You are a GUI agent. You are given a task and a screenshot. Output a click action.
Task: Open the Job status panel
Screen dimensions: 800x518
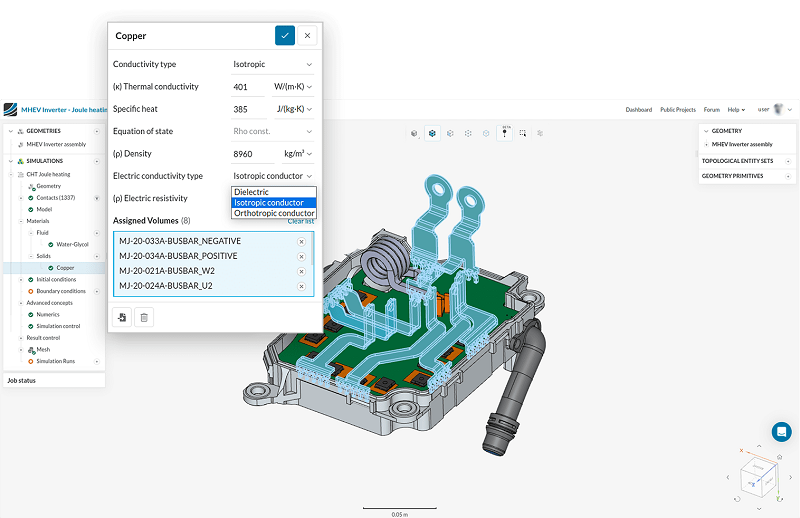coord(54,381)
